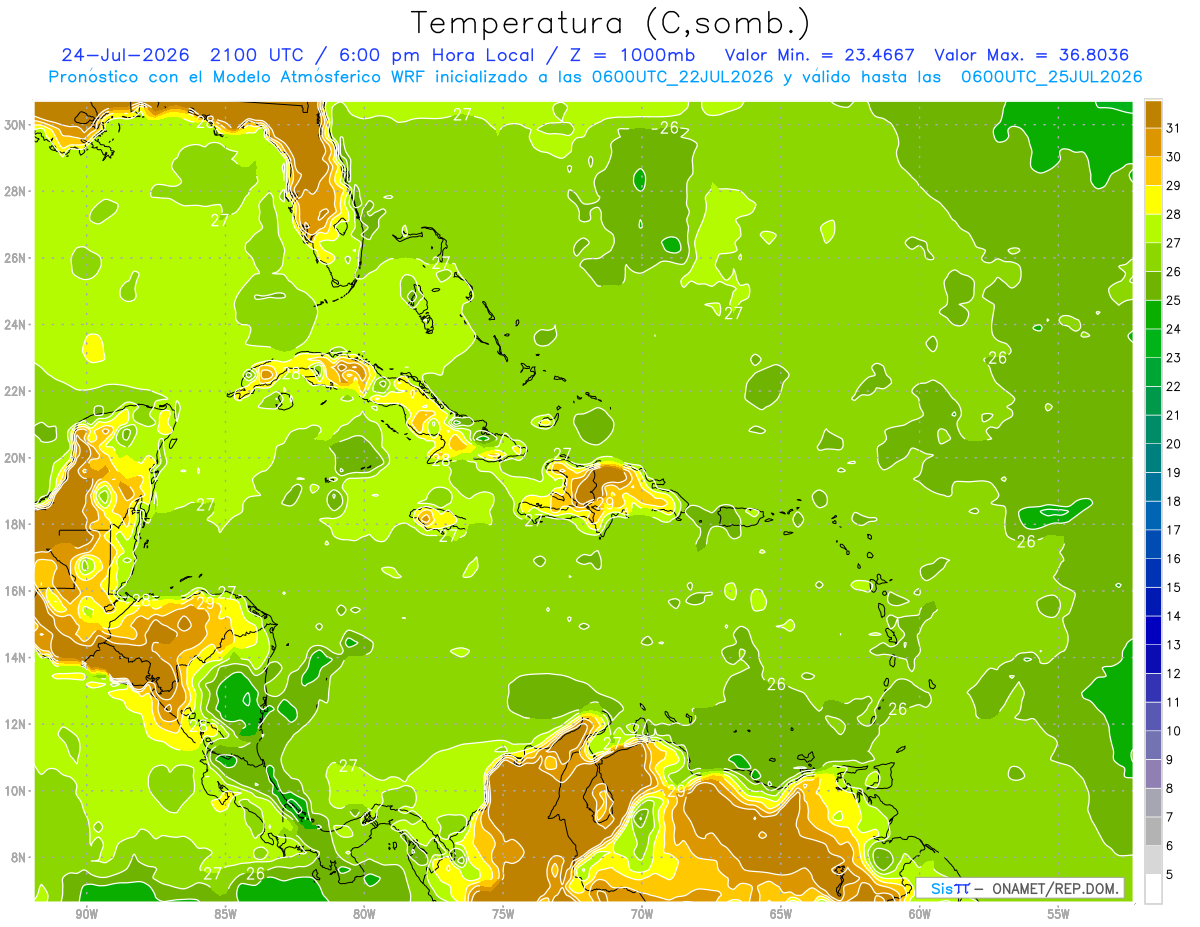Click color scale legend value 25
The image size is (1200, 927).
1174,301
